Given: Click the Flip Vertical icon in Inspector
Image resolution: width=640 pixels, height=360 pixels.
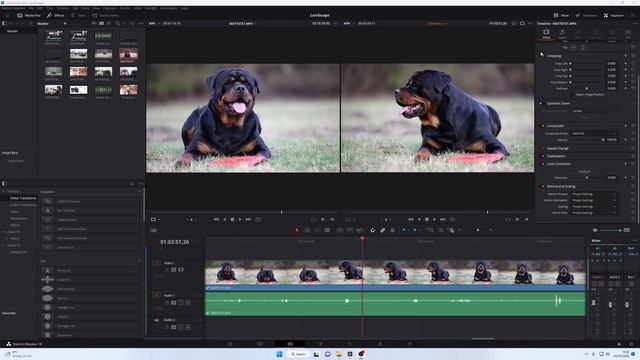Looking at the screenshot, I should point(583,47).
